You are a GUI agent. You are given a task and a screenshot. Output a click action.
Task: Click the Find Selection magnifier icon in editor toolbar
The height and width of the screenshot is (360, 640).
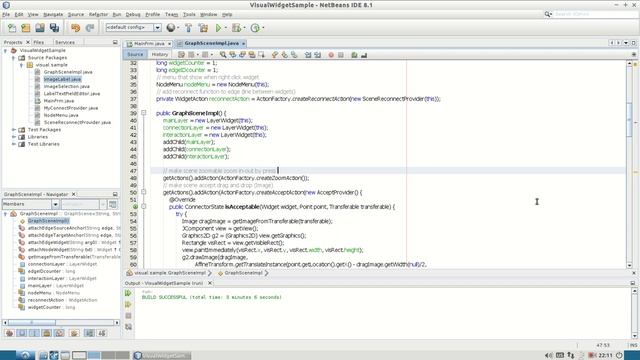coord(223,54)
